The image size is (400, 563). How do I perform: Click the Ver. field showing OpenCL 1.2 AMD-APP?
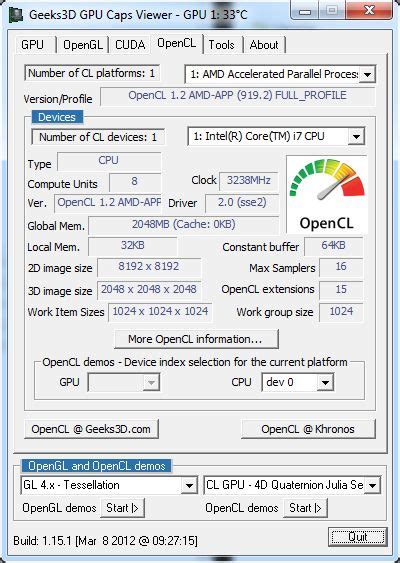click(x=108, y=203)
